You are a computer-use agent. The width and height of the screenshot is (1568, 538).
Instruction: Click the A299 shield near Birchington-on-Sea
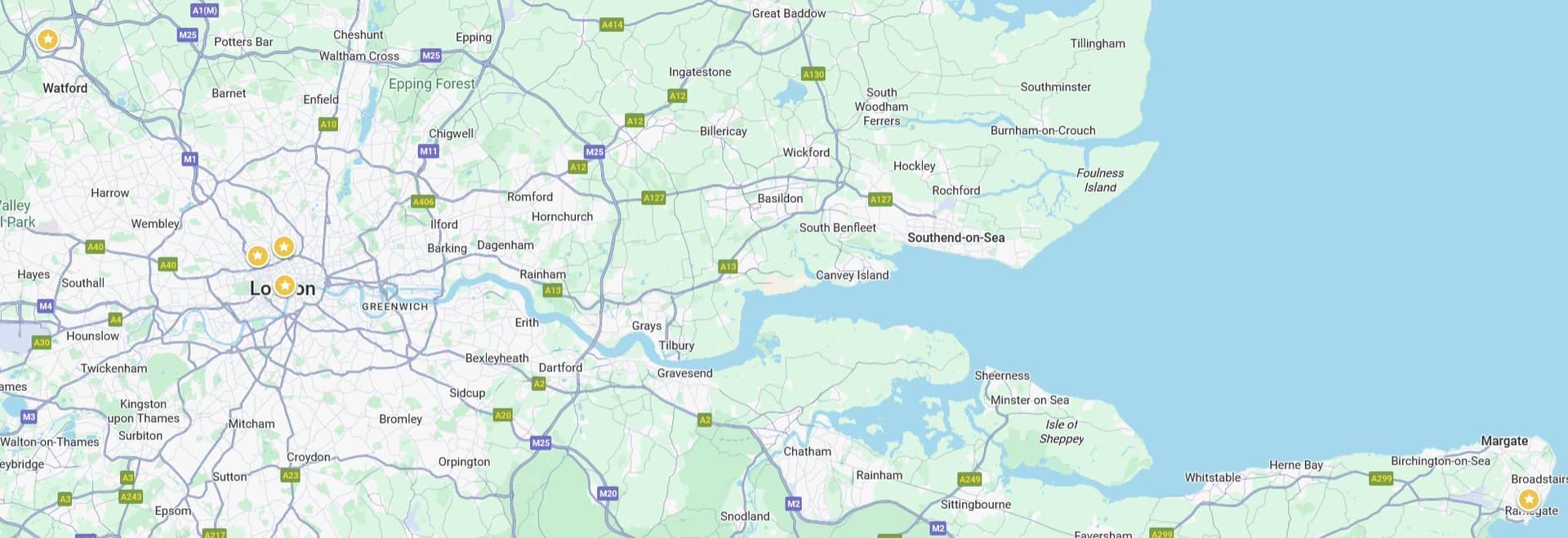click(x=1381, y=478)
